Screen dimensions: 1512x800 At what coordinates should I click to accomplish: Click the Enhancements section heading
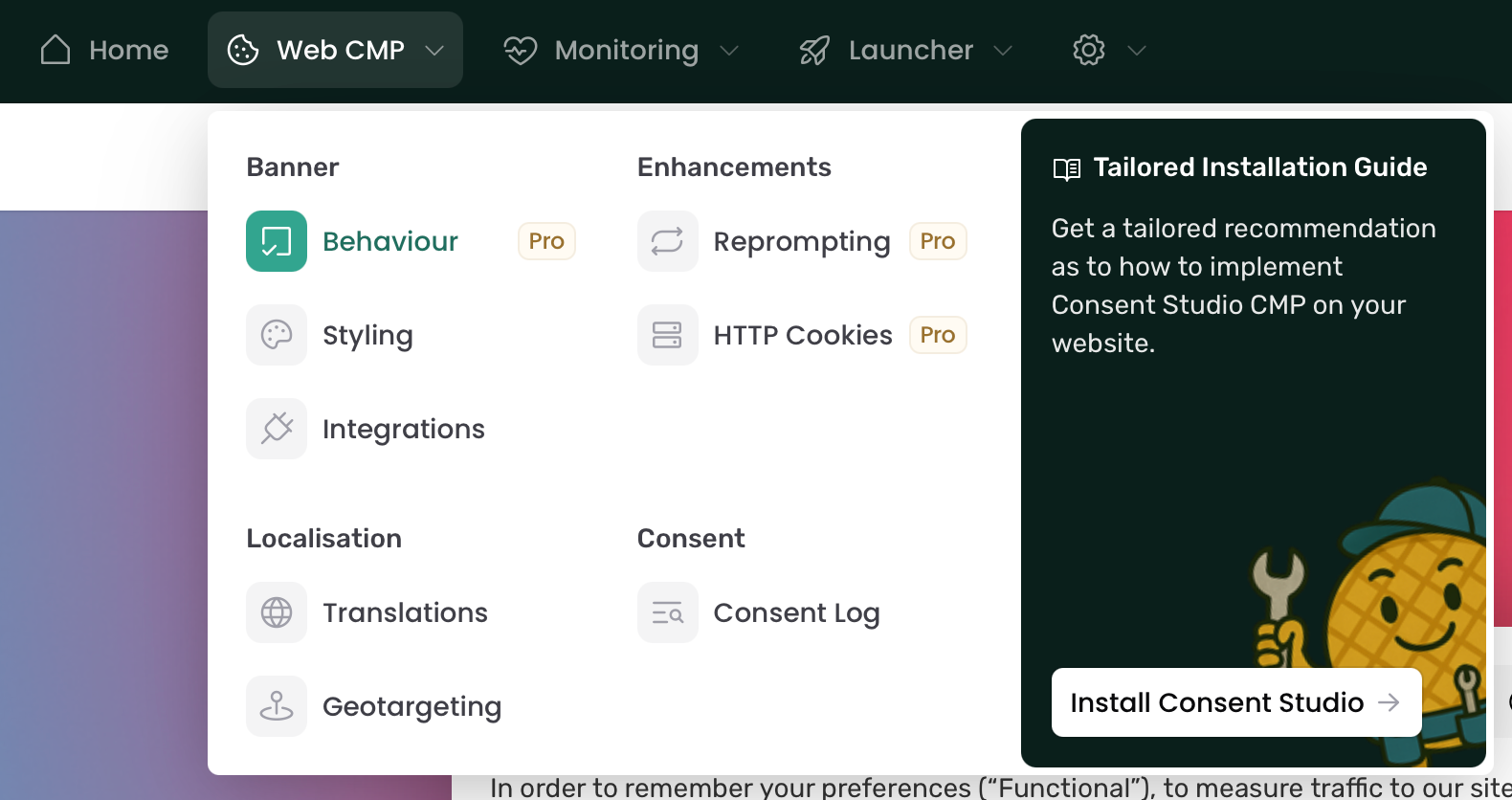(x=734, y=167)
